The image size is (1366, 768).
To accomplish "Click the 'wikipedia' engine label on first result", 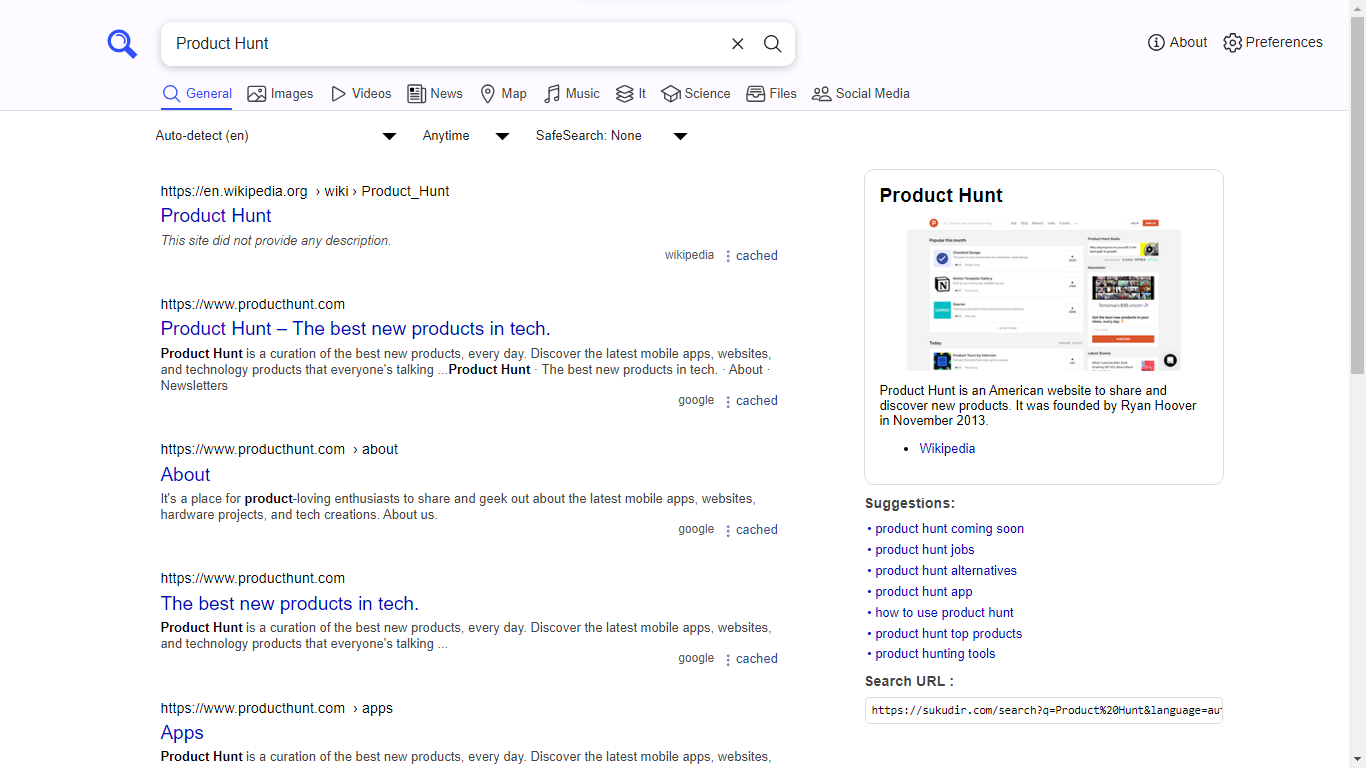I will point(689,255).
